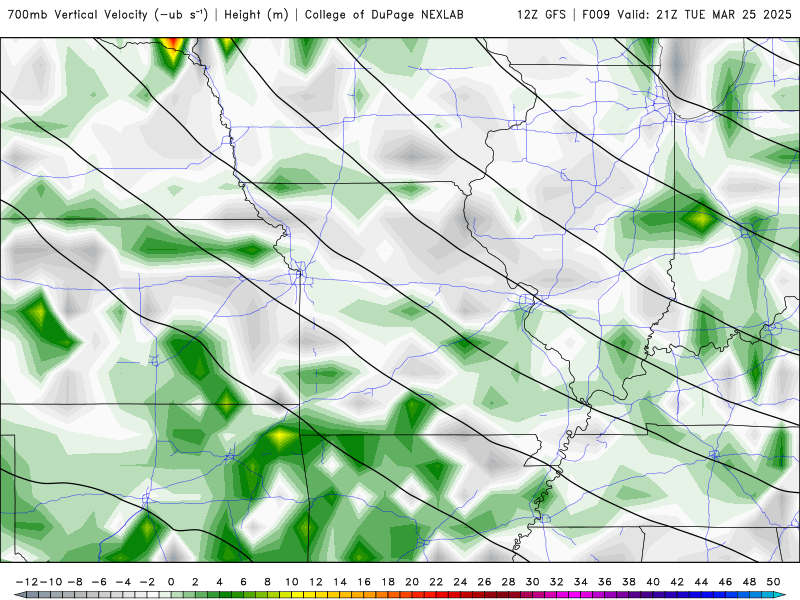Click the "40" color scale label
This screenshot has height=600, width=800.
pyautogui.click(x=653, y=582)
